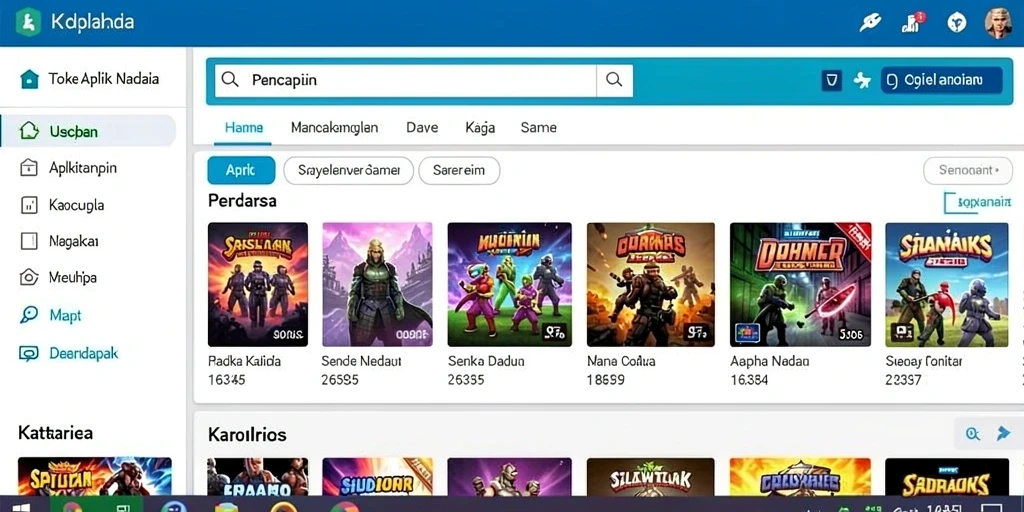Click the Kaocugla sidebar icon

point(29,205)
